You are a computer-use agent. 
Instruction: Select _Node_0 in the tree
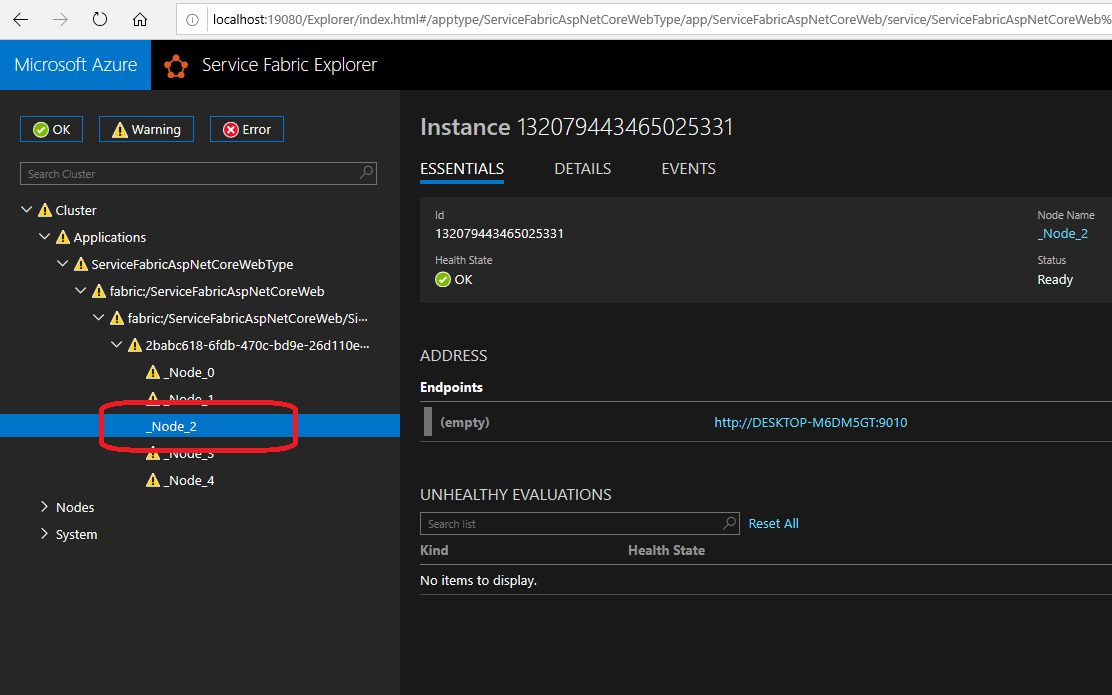[189, 372]
